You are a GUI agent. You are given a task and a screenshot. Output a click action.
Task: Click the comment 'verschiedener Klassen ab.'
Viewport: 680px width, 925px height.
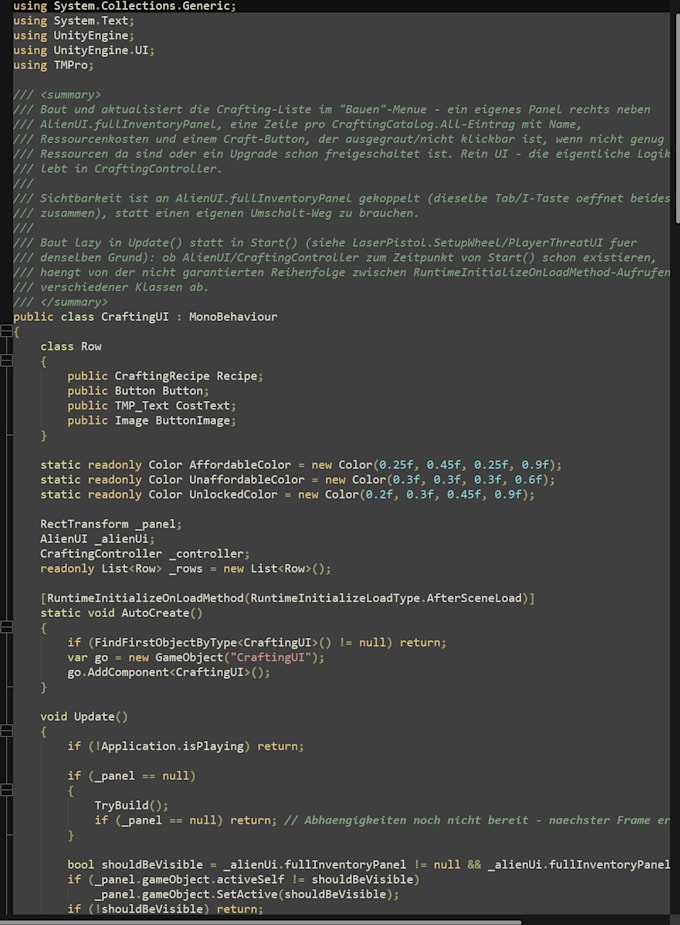click(124, 287)
